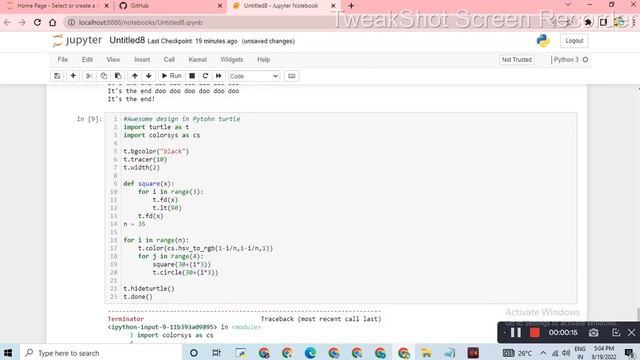The width and height of the screenshot is (640, 360).
Task: Click the t.bgcolor("black") code line
Action: tap(156, 151)
